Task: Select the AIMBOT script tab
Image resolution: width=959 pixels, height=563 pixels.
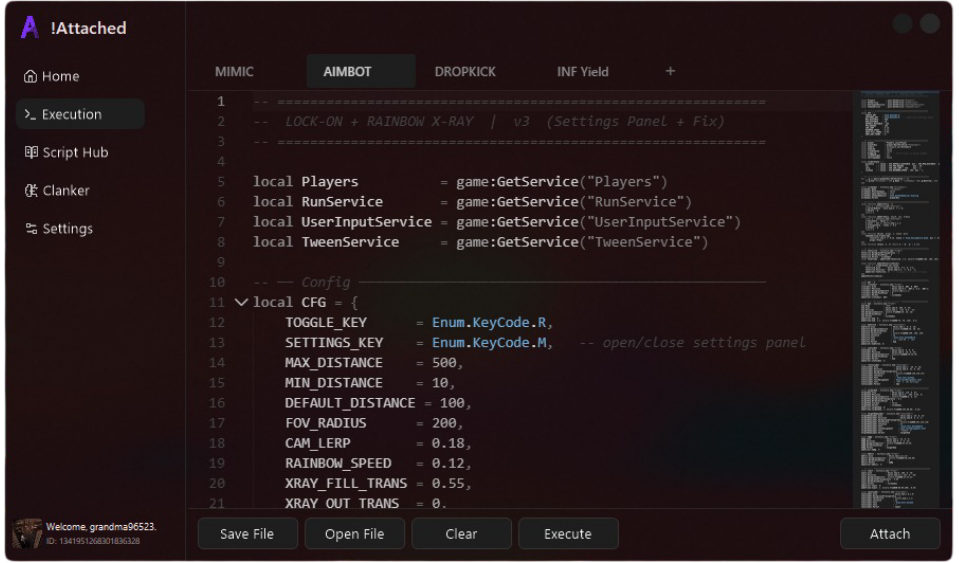Action: click(x=361, y=72)
